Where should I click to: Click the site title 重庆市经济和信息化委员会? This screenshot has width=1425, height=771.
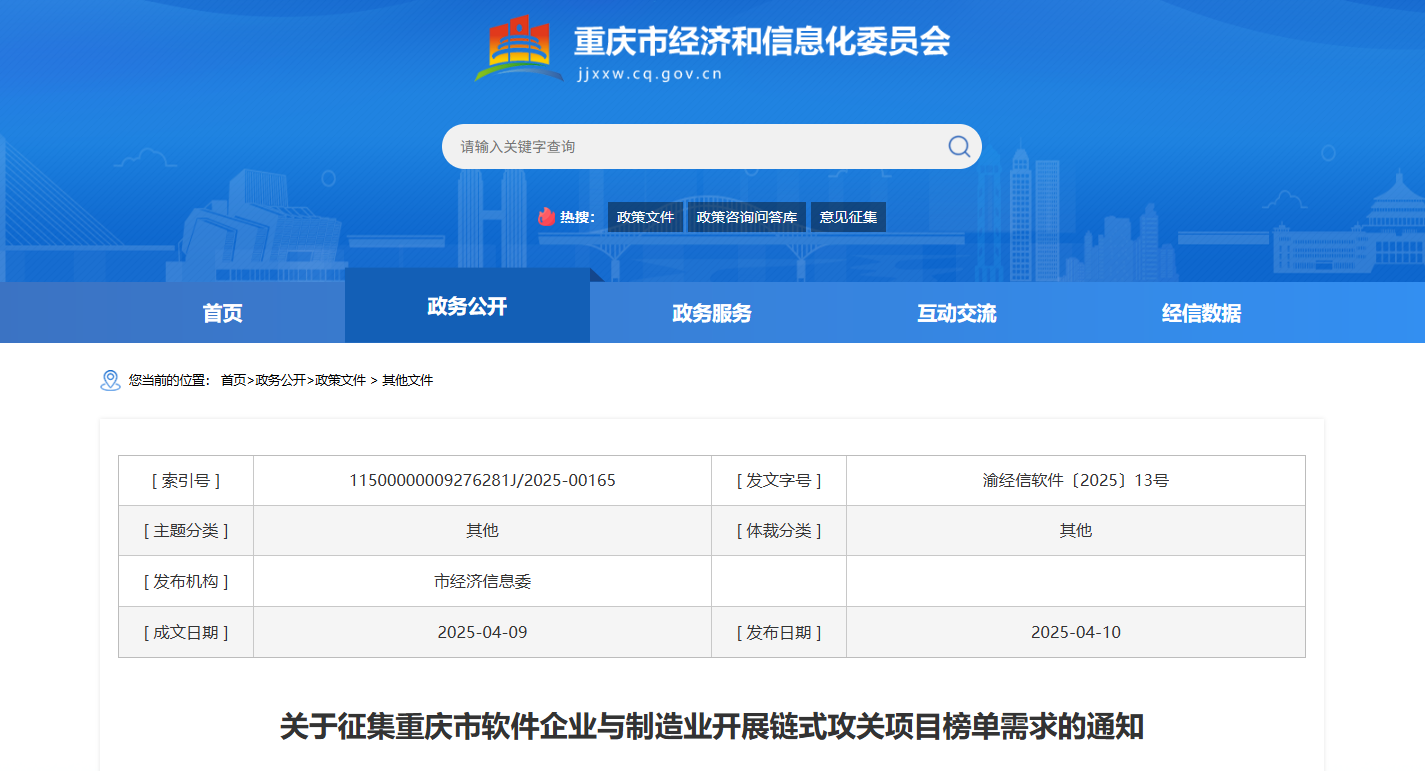point(761,41)
